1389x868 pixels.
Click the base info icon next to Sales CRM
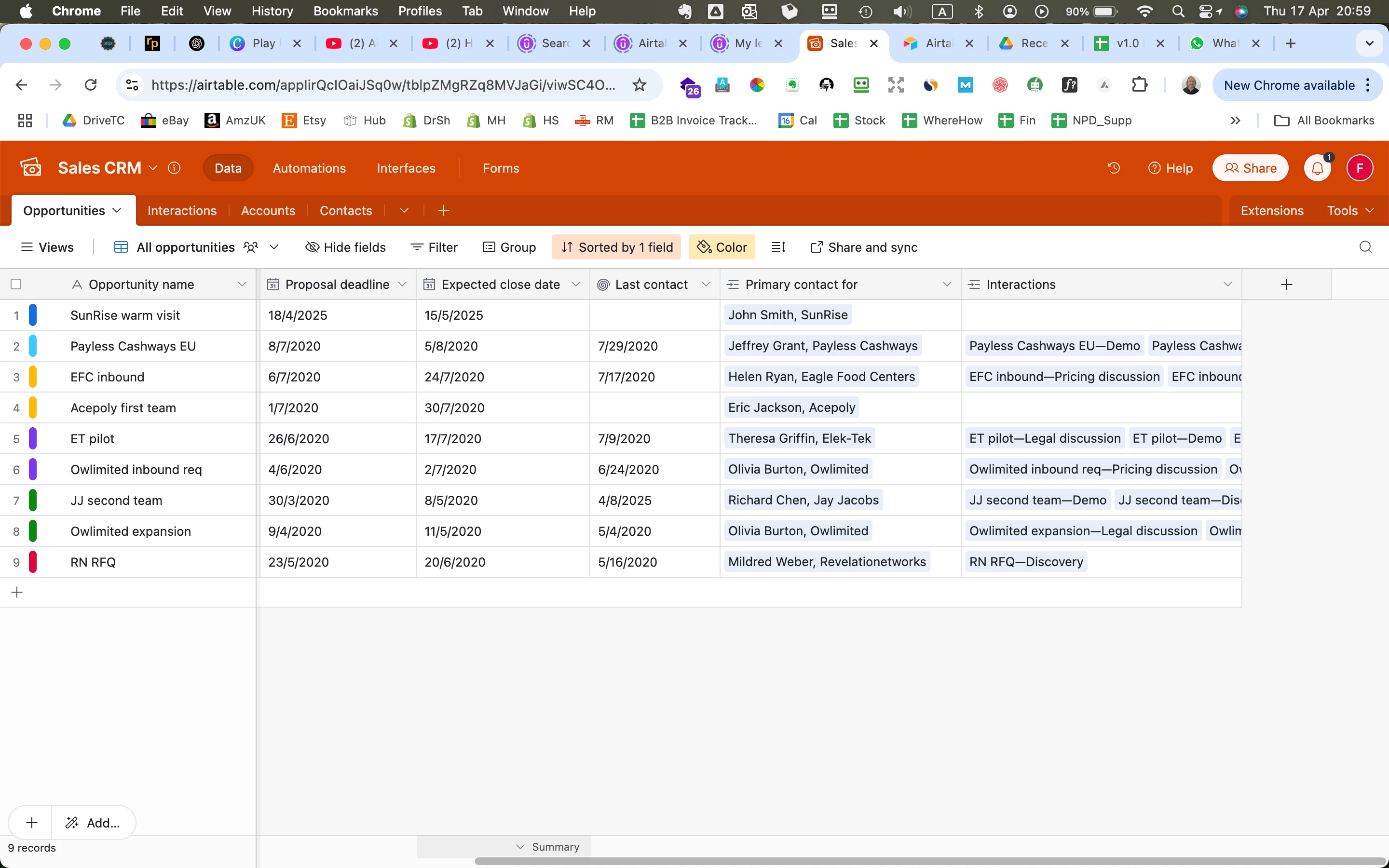174,168
